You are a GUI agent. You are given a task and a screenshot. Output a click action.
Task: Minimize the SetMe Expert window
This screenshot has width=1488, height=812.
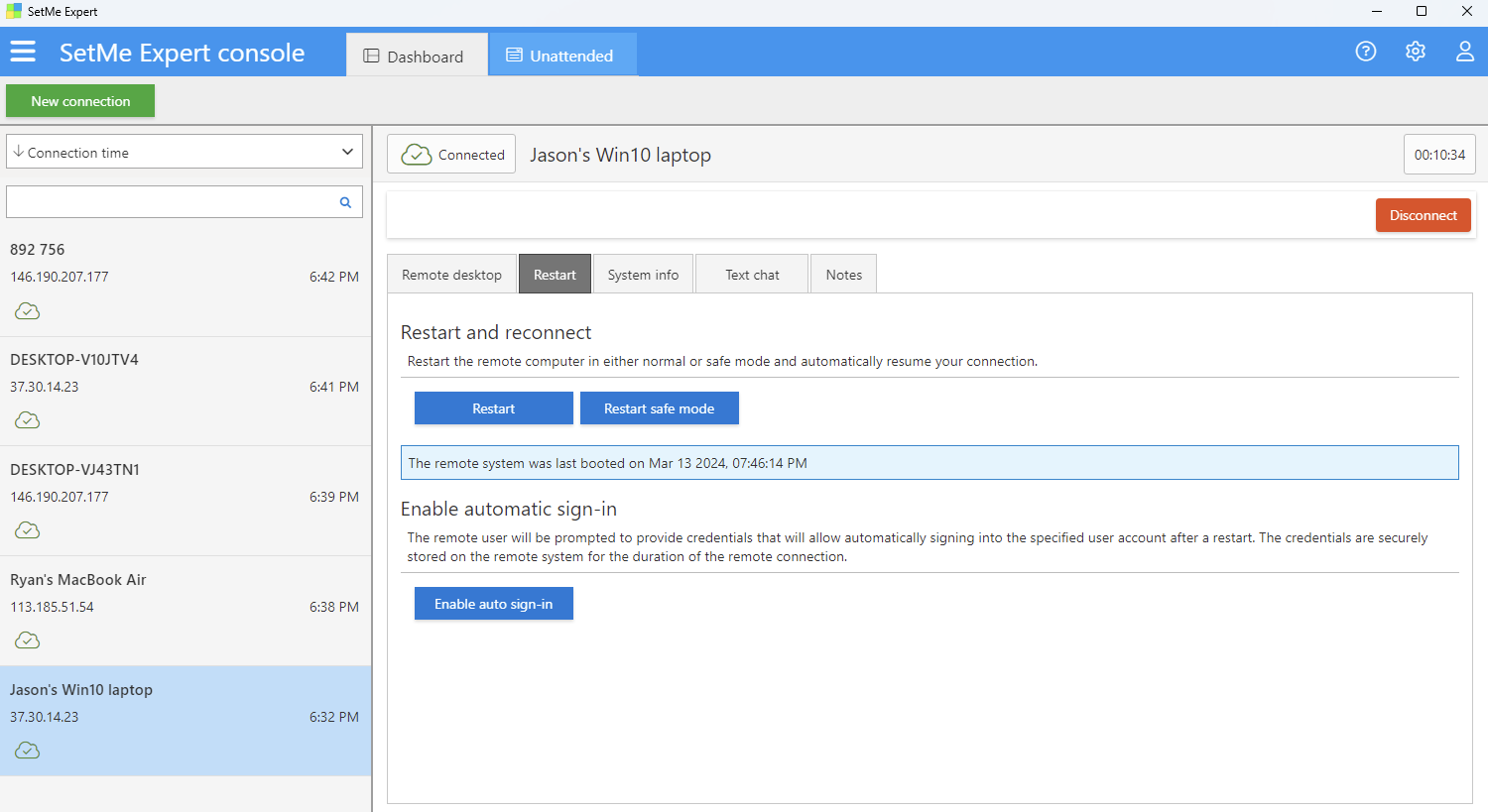pos(1377,11)
